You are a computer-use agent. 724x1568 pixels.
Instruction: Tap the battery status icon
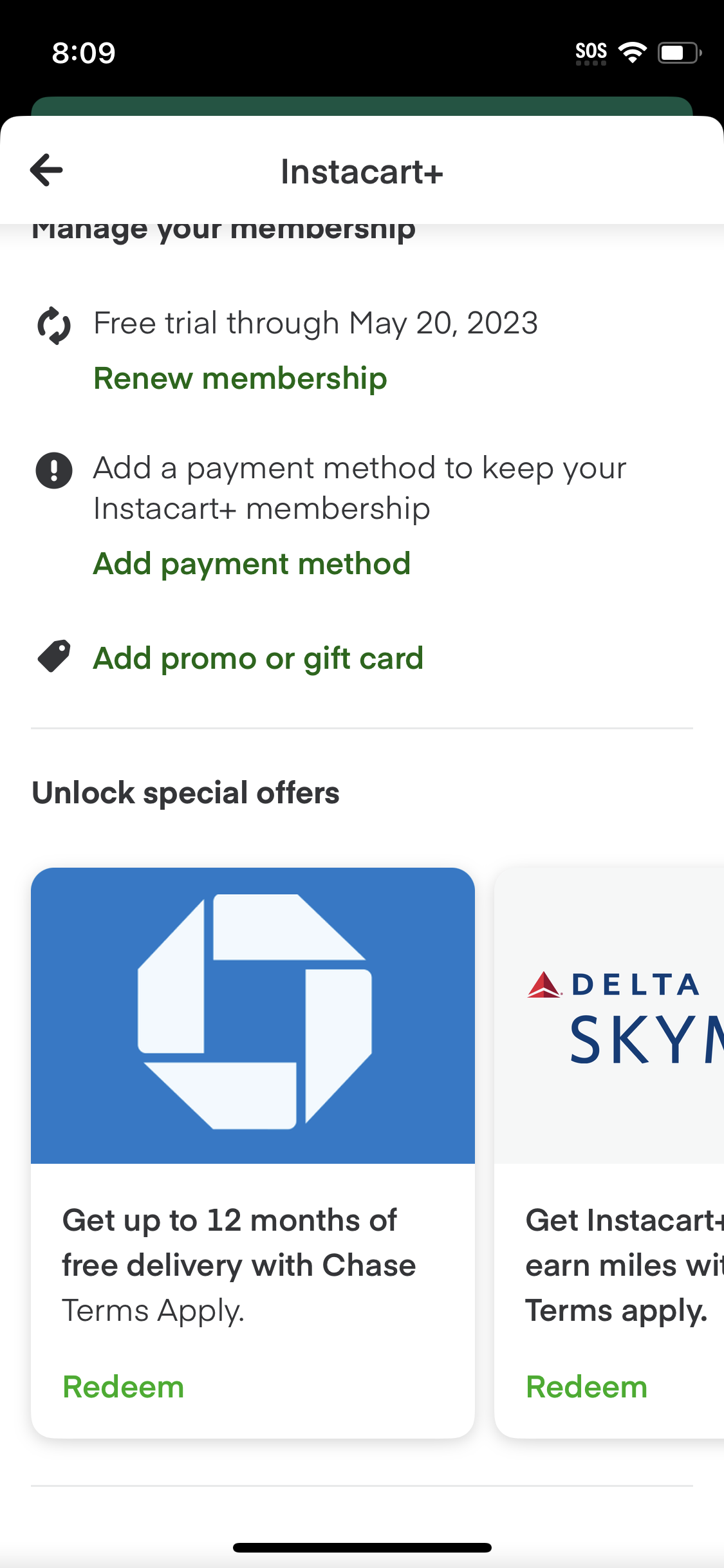click(678, 53)
